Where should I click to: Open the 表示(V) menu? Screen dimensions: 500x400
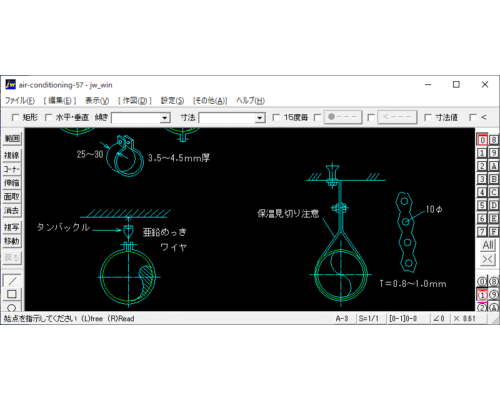(x=97, y=100)
